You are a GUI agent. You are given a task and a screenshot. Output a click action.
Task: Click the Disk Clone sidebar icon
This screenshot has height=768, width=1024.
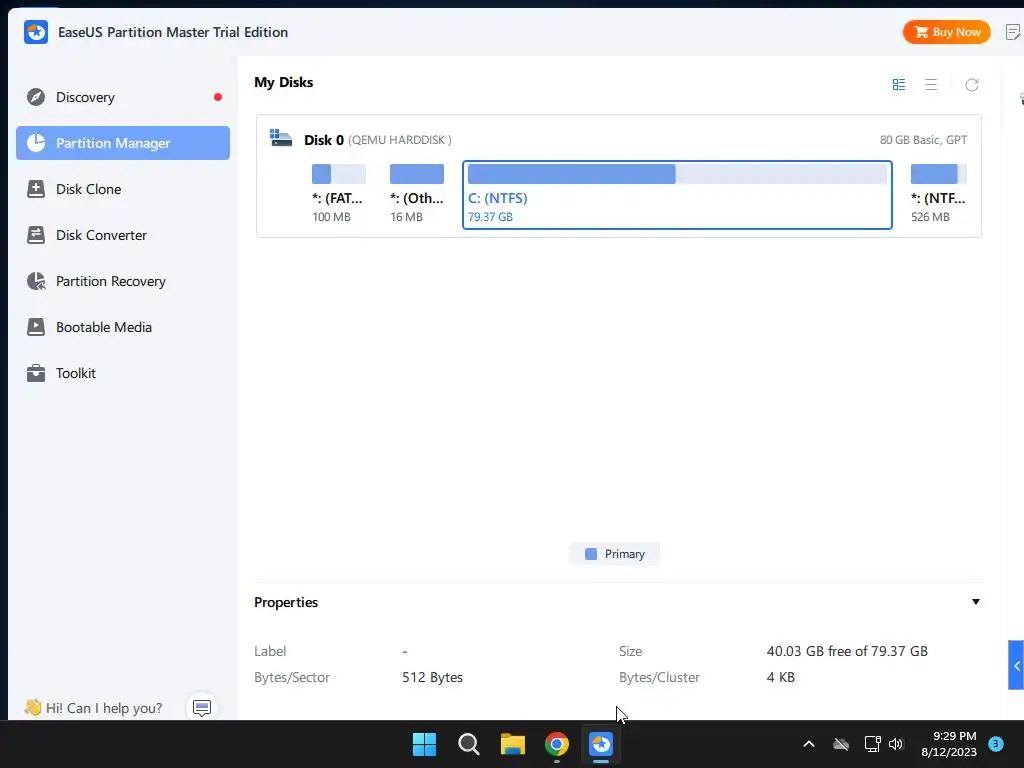point(36,189)
